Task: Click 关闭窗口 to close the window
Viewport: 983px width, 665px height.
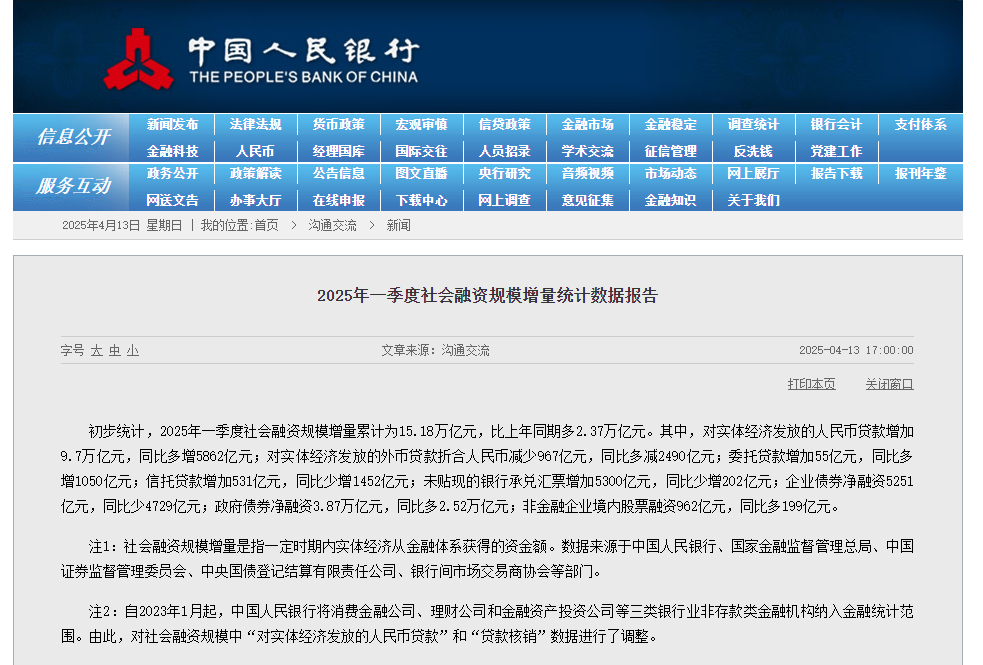Action: (889, 384)
